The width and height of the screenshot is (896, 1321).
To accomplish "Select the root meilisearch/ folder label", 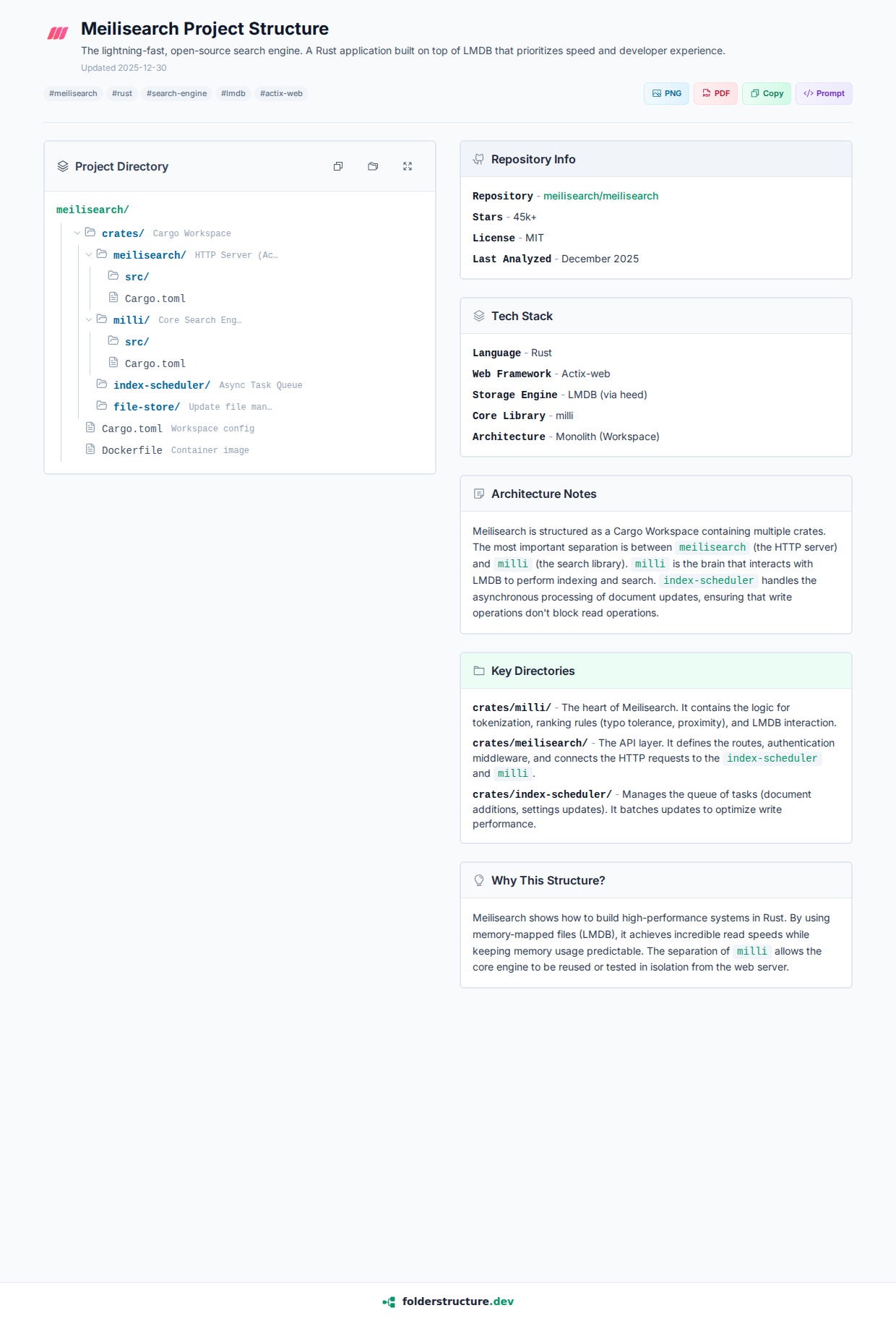I will point(92,210).
